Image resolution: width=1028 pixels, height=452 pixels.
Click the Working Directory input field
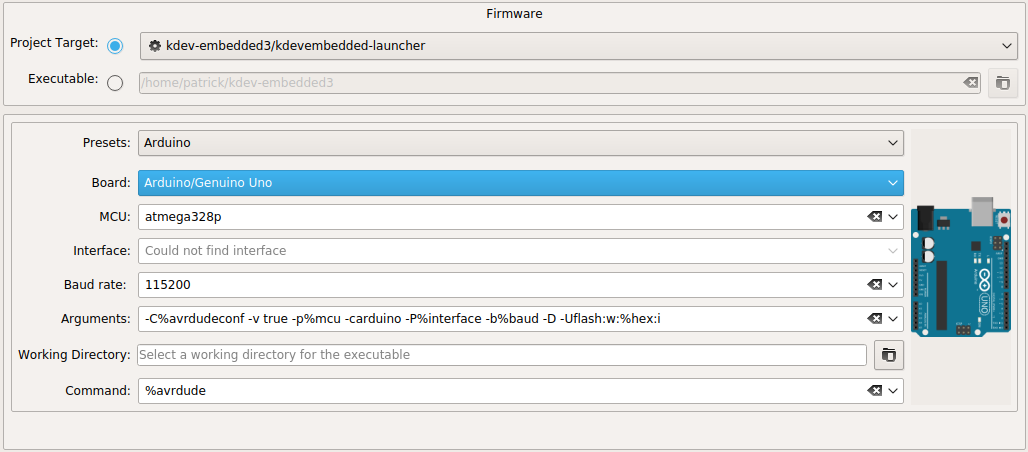coord(500,355)
